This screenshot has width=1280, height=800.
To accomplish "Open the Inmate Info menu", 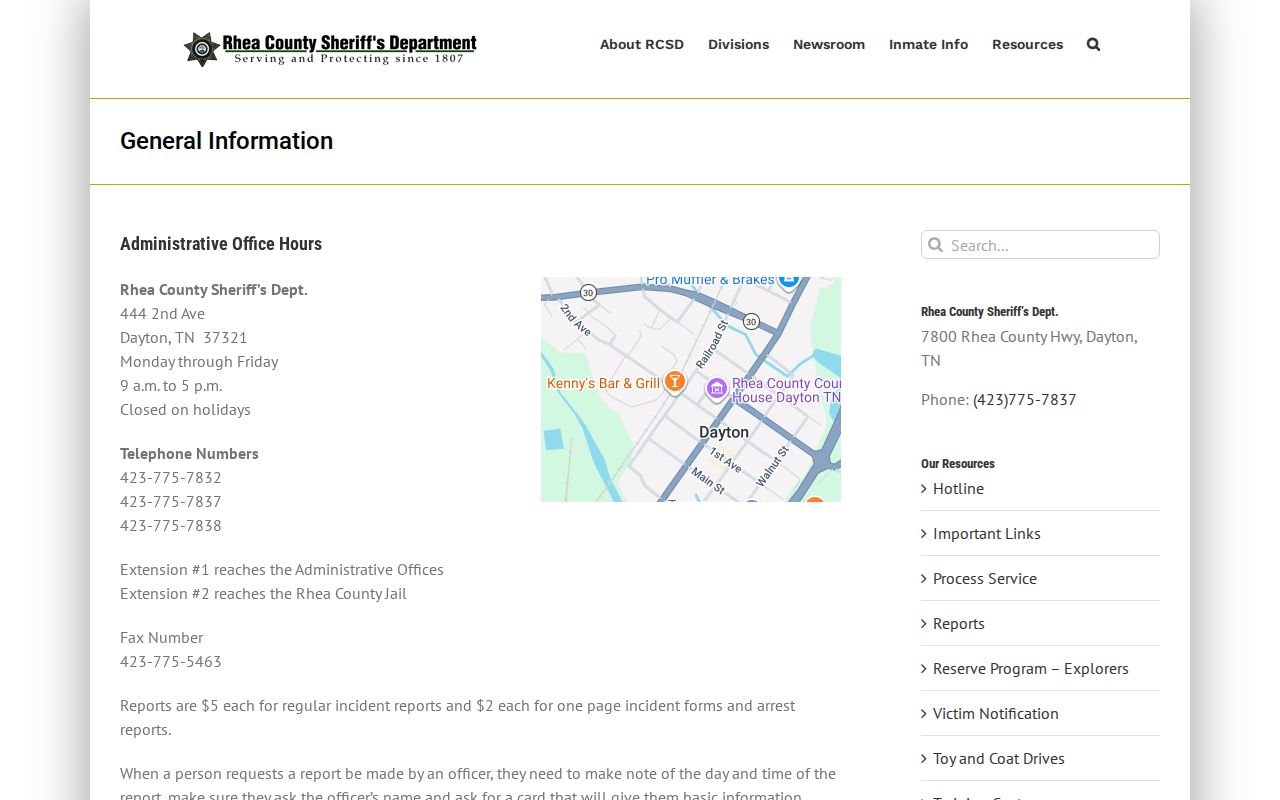I will click(928, 44).
